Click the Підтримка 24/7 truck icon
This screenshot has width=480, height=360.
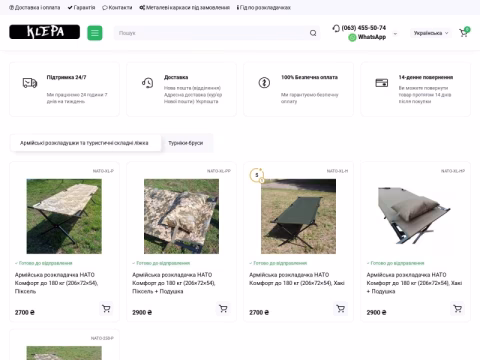coord(30,83)
